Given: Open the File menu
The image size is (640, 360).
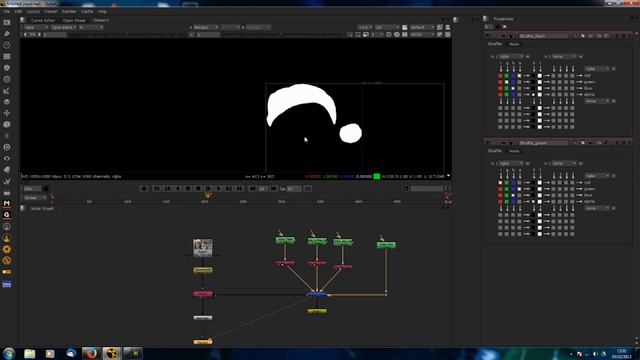Looking at the screenshot, I should point(7,11).
